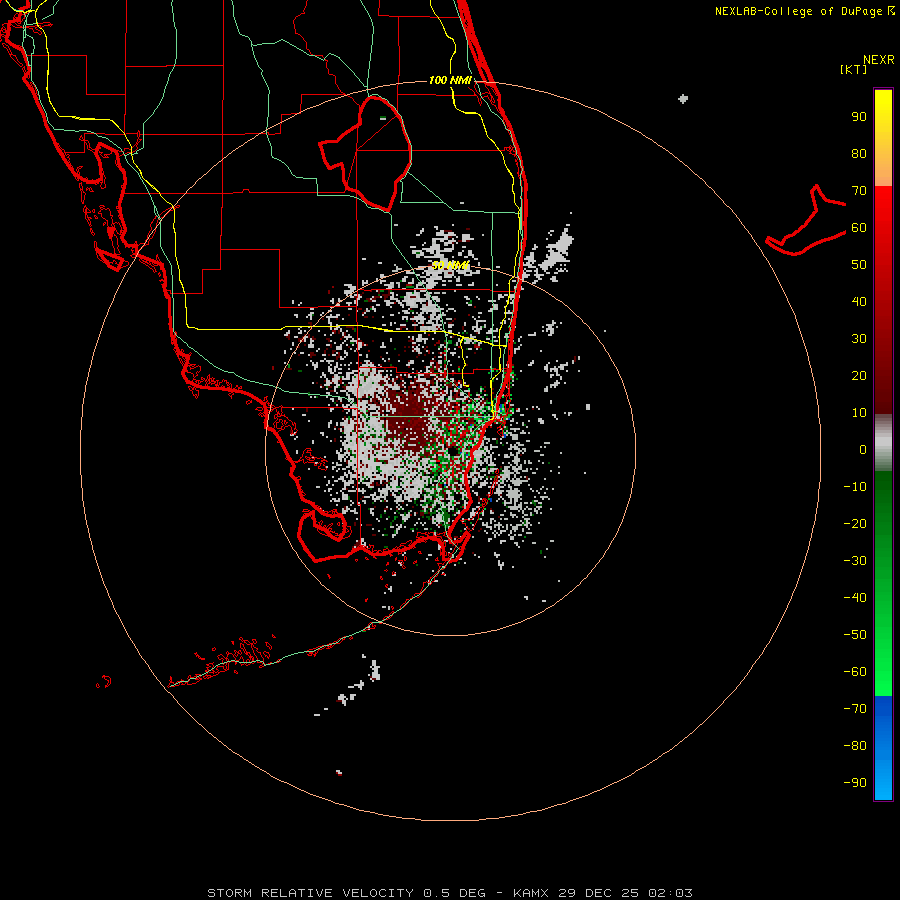
Task: Click the -90 value on velocity scale
Action: point(855,783)
